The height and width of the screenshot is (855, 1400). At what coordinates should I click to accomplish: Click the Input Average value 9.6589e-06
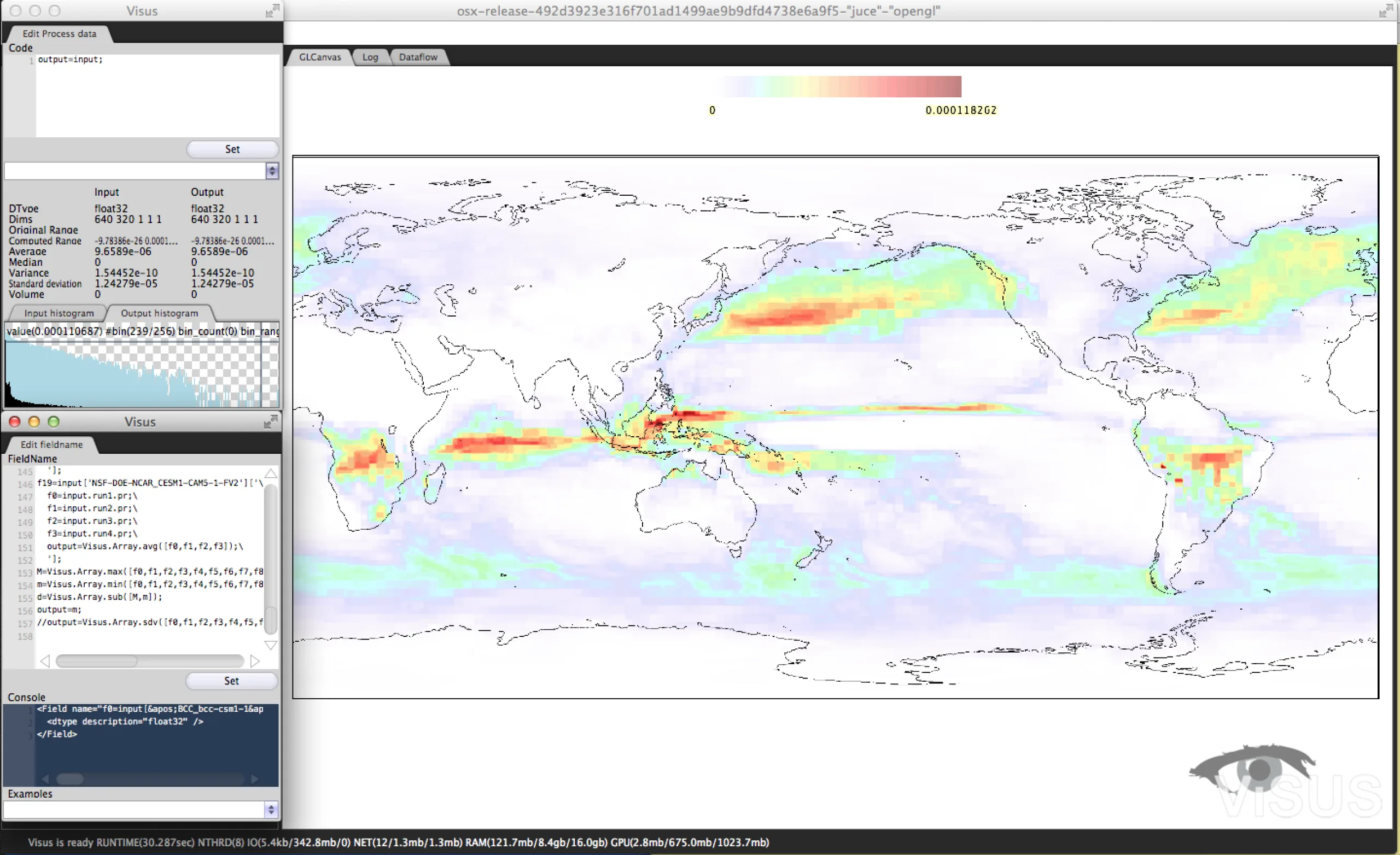click(x=122, y=251)
